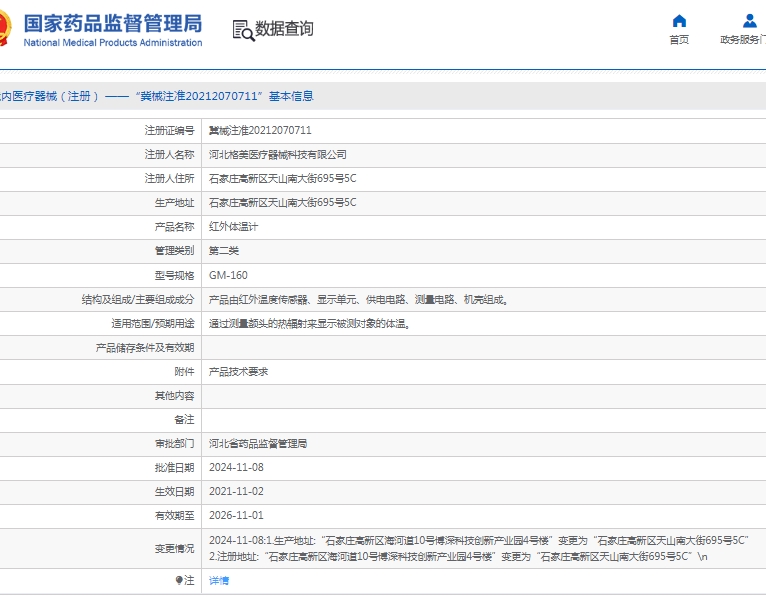Viewport: 766px width, 601px height.
Task: Open the 详情 details link
Action: (x=219, y=580)
